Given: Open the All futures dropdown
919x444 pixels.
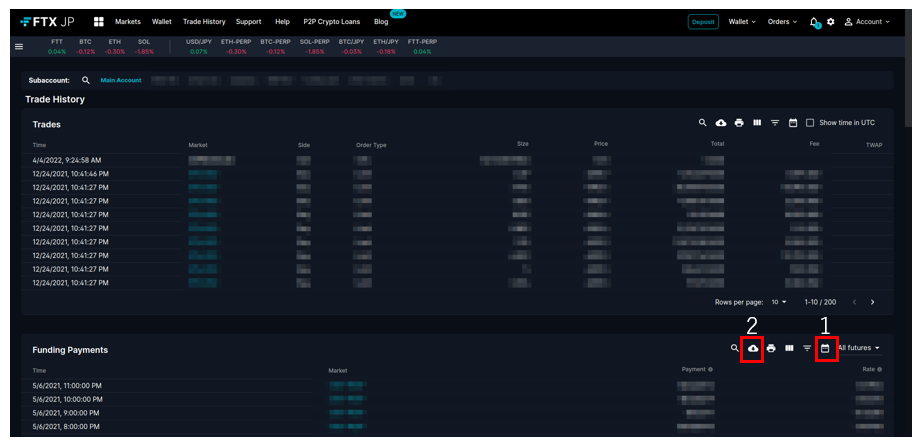Looking at the screenshot, I should pyautogui.click(x=859, y=348).
